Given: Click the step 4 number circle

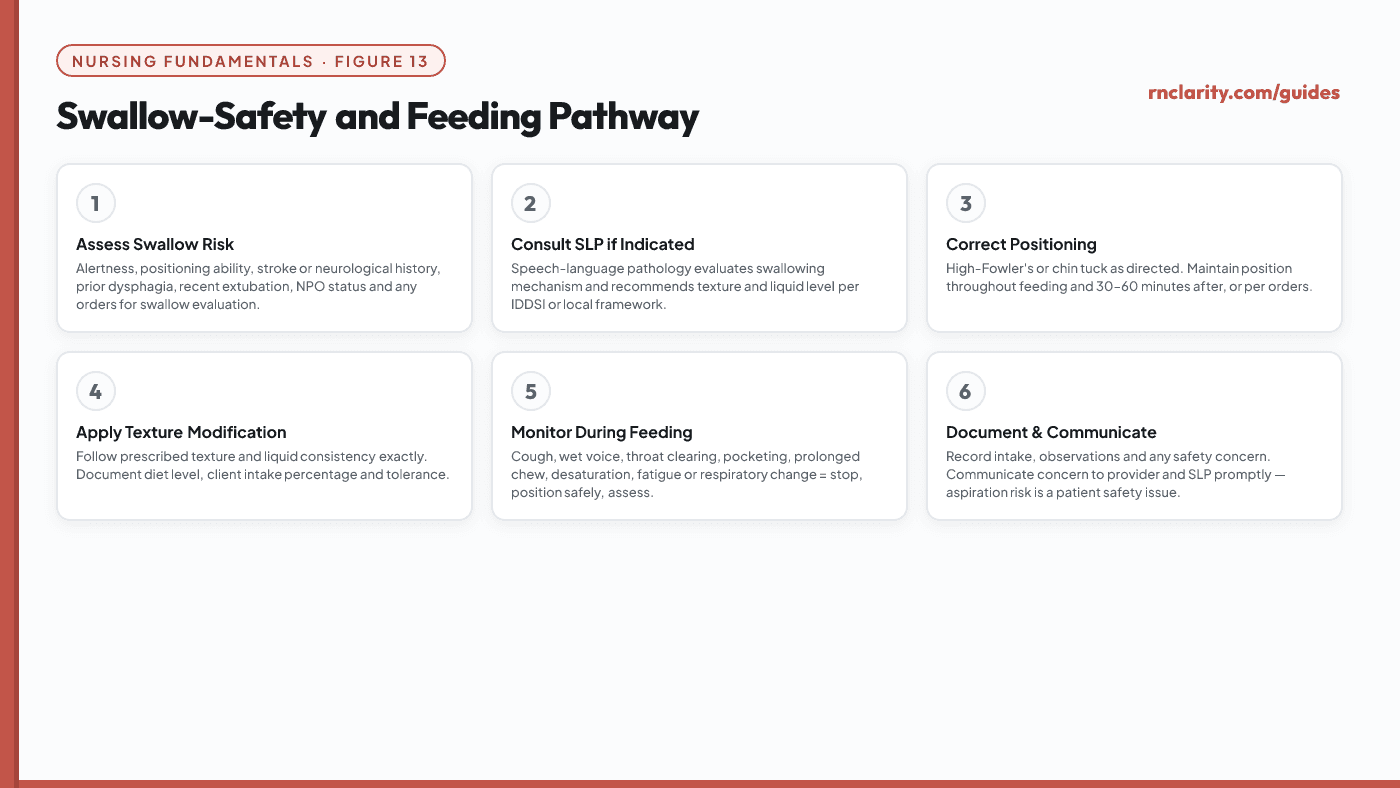Looking at the screenshot, I should click(96, 392).
